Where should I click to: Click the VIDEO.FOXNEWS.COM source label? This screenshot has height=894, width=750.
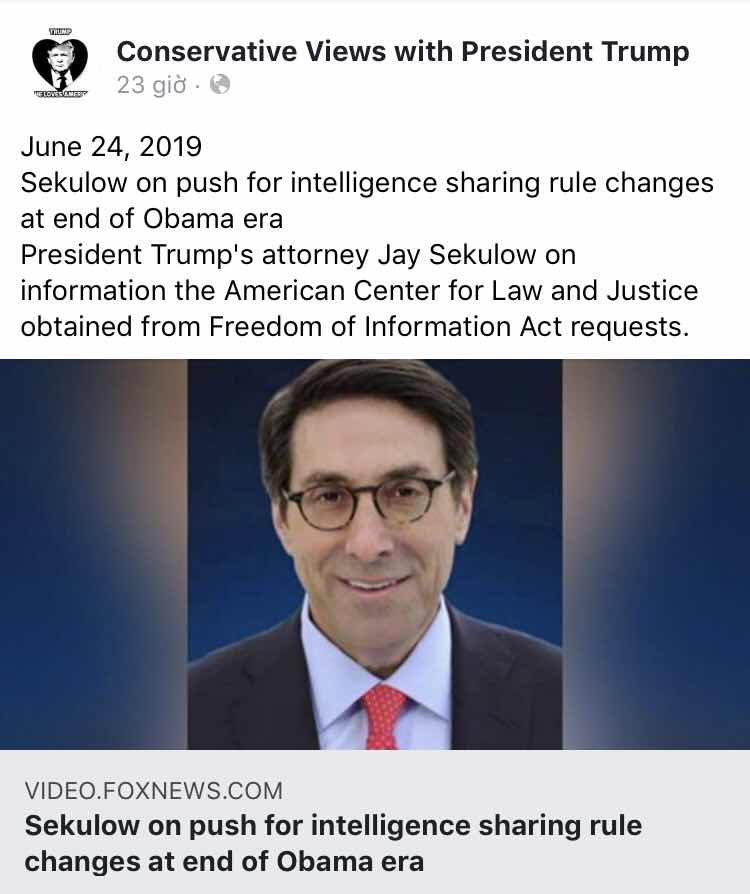(x=153, y=791)
